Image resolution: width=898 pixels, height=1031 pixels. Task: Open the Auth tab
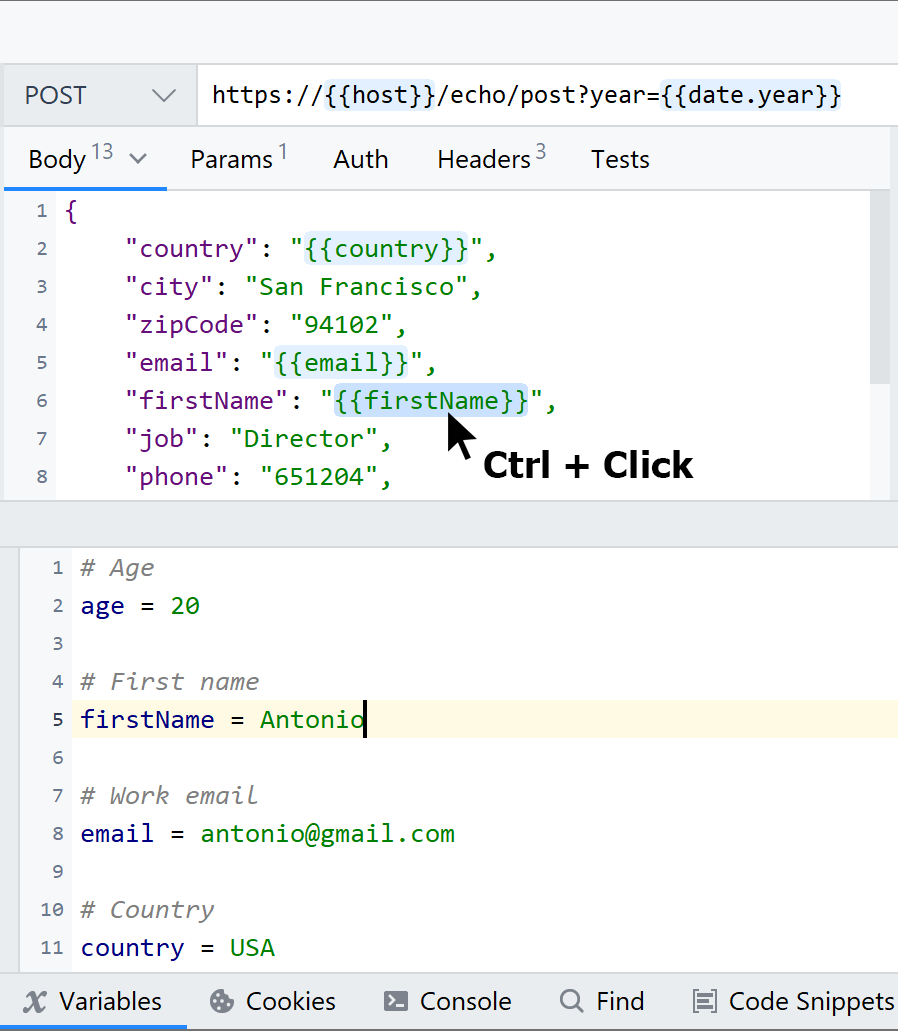click(360, 160)
